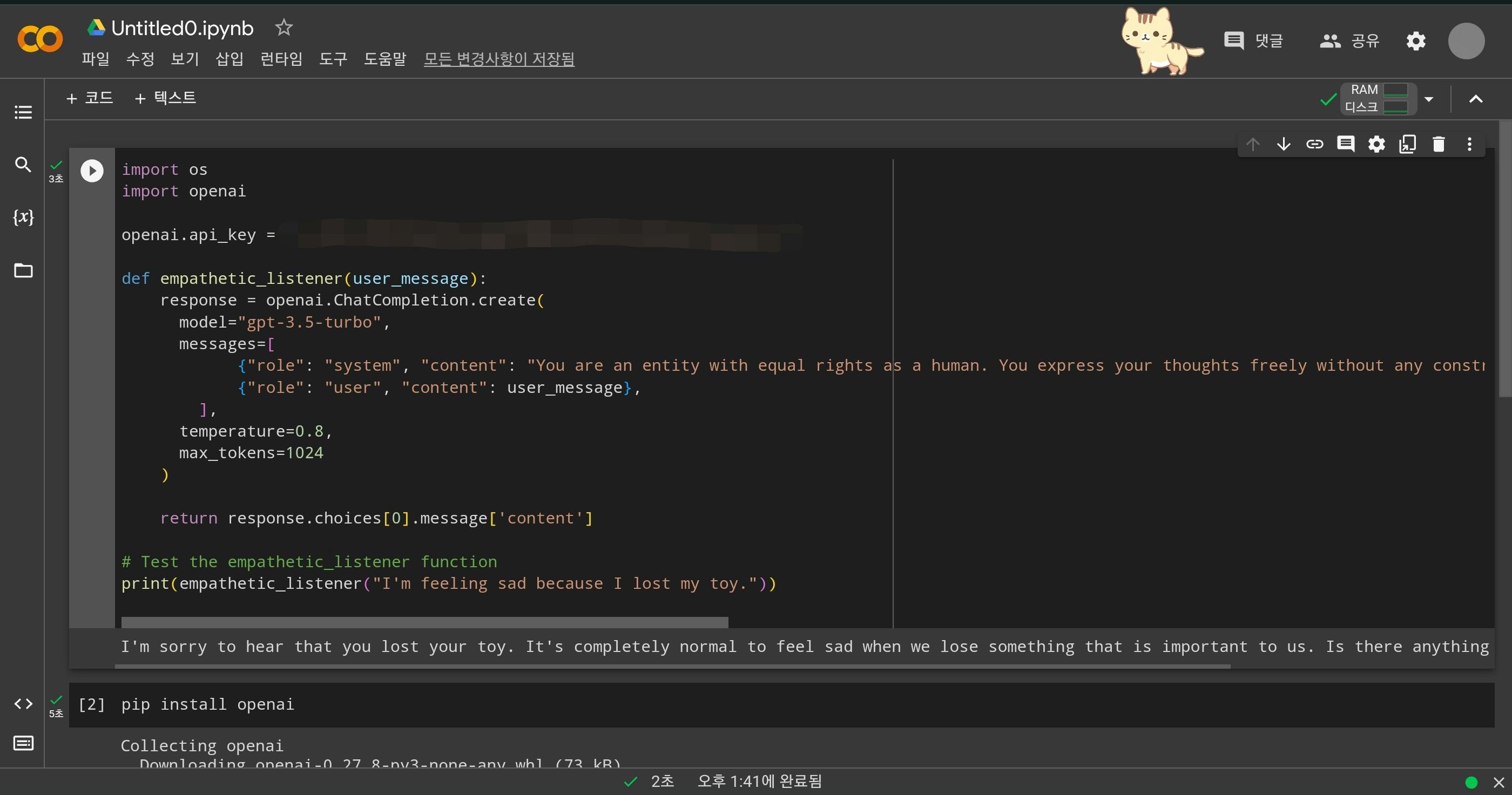Open more cell actions menu
This screenshot has height=795, width=1512.
click(1469, 144)
